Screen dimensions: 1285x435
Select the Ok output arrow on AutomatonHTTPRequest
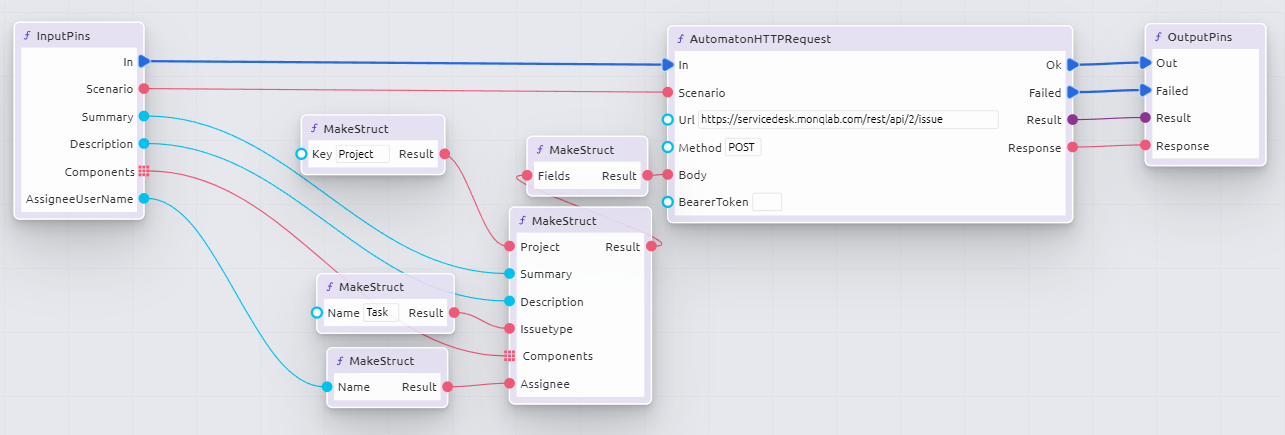1071,64
